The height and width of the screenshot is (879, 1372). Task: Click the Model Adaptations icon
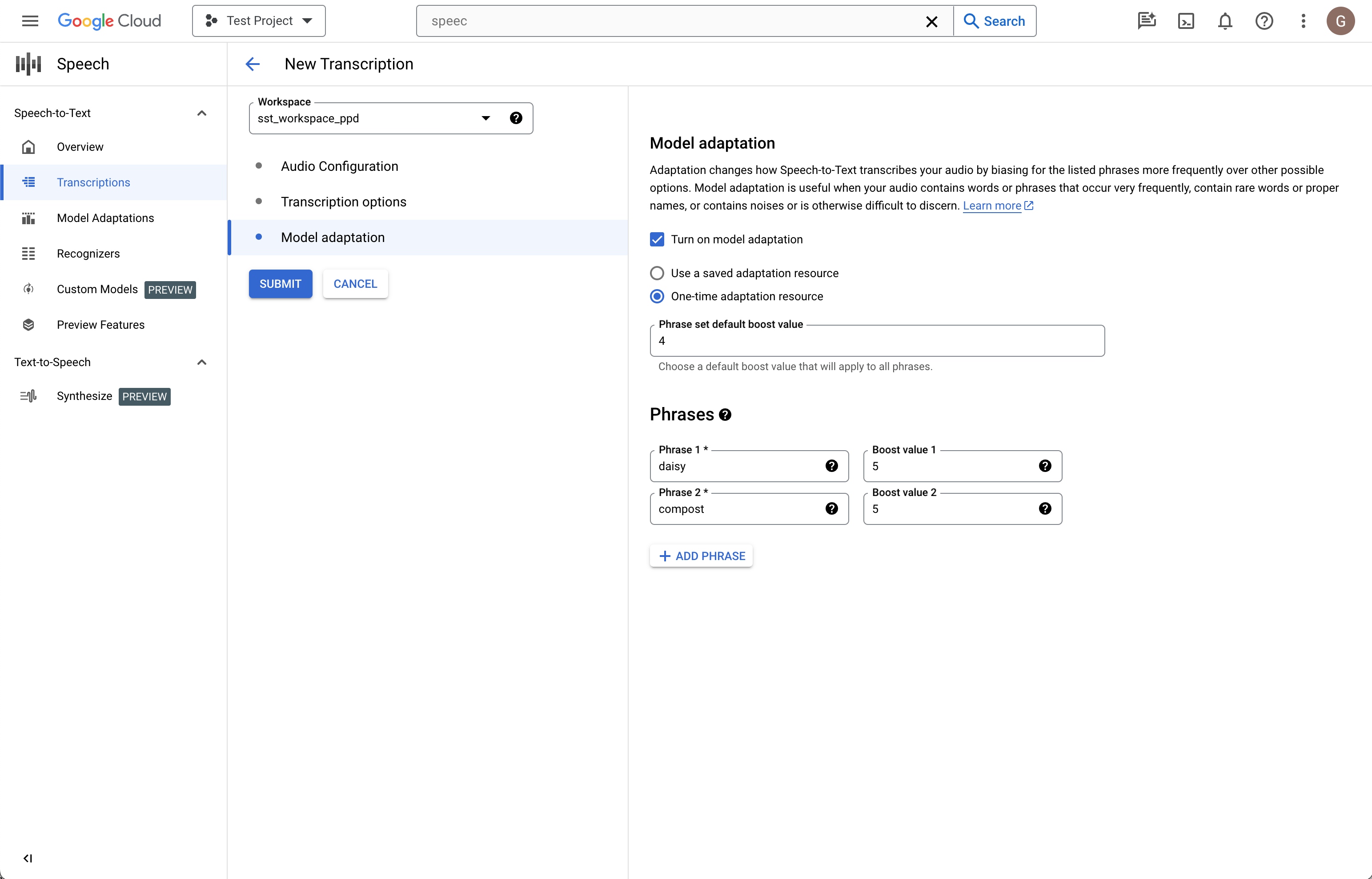click(x=27, y=218)
